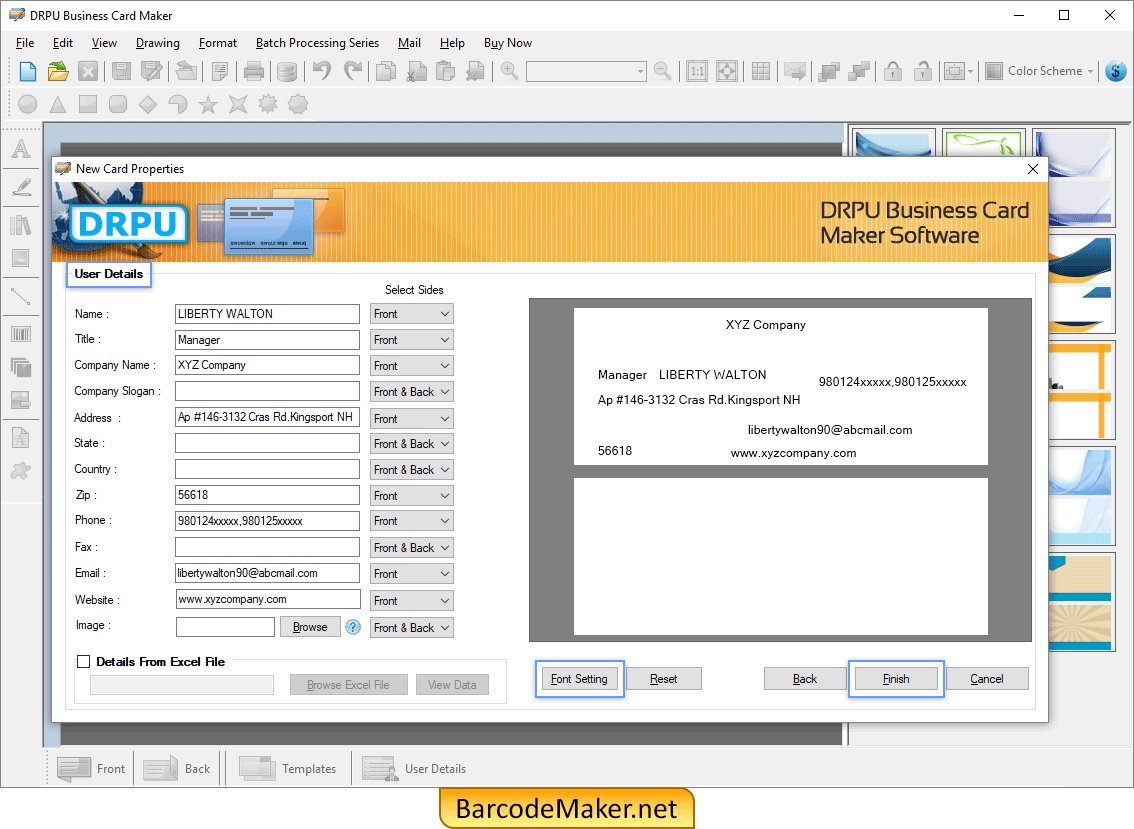
Task: Select the Text tool in left sidebar
Action: pyautogui.click(x=21, y=149)
